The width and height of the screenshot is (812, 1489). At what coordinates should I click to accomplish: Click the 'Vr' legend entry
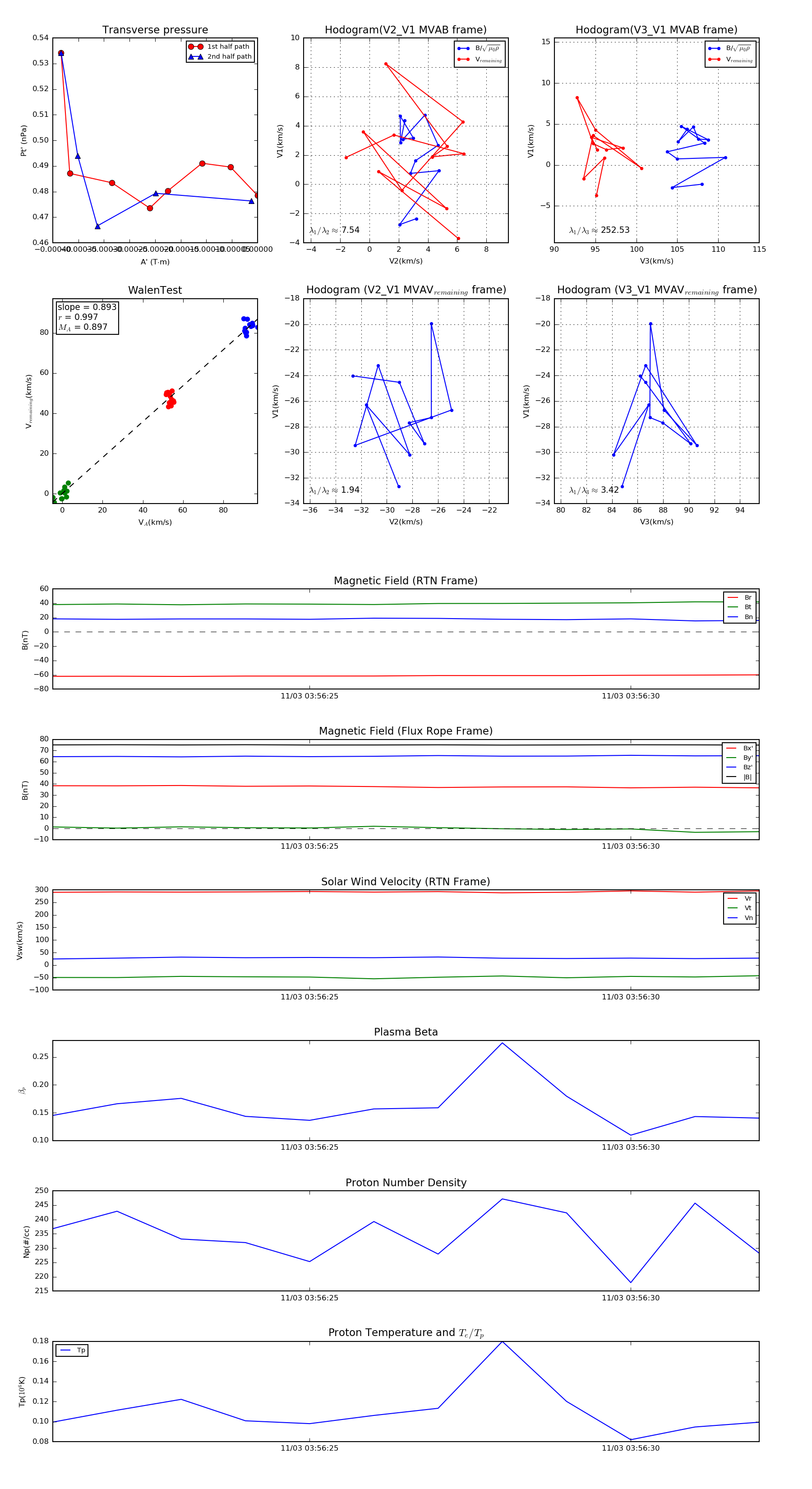pyautogui.click(x=740, y=899)
